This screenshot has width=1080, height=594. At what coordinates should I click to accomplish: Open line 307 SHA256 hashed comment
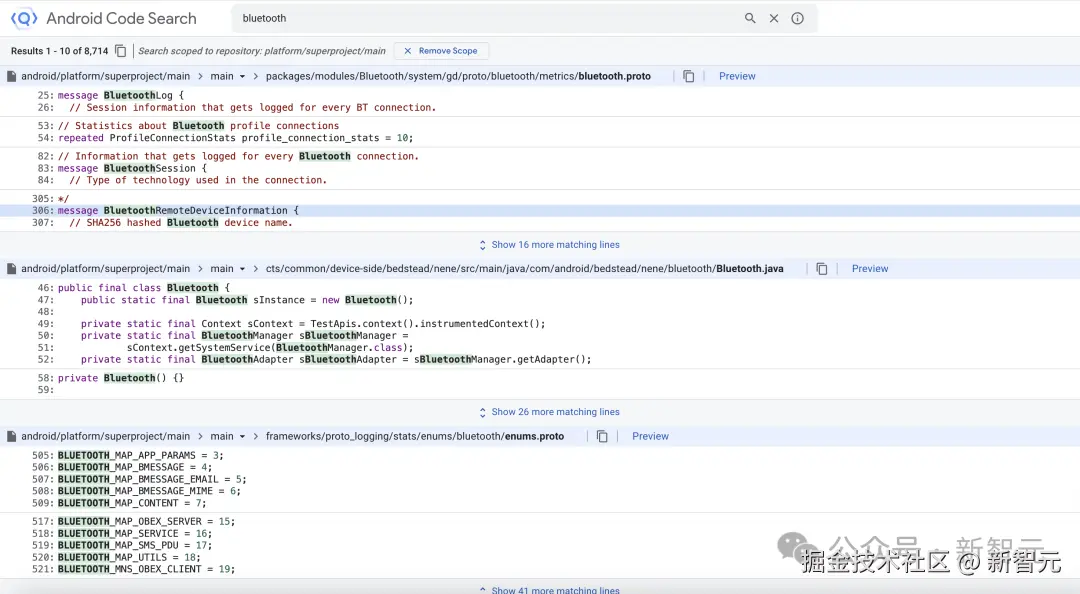(180, 223)
